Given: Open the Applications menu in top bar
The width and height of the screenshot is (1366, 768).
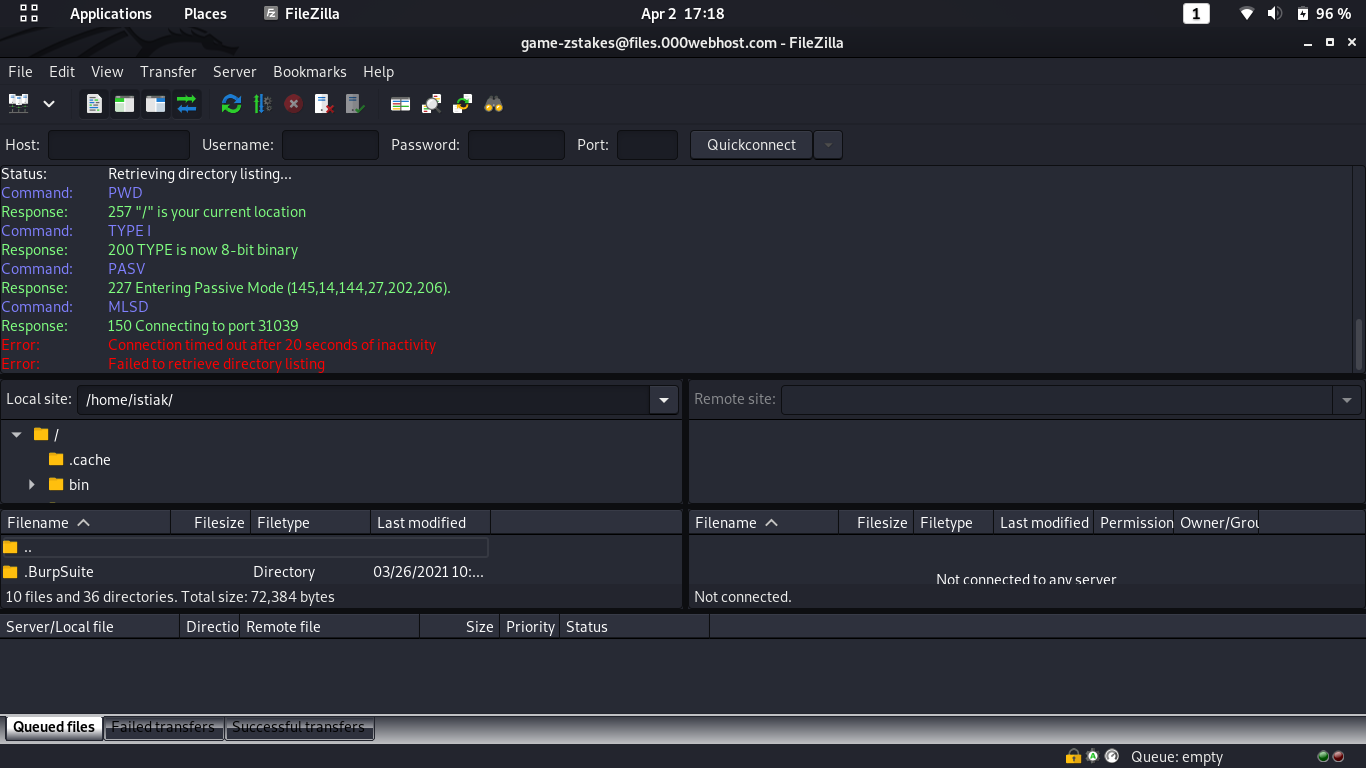Looking at the screenshot, I should [x=111, y=14].
